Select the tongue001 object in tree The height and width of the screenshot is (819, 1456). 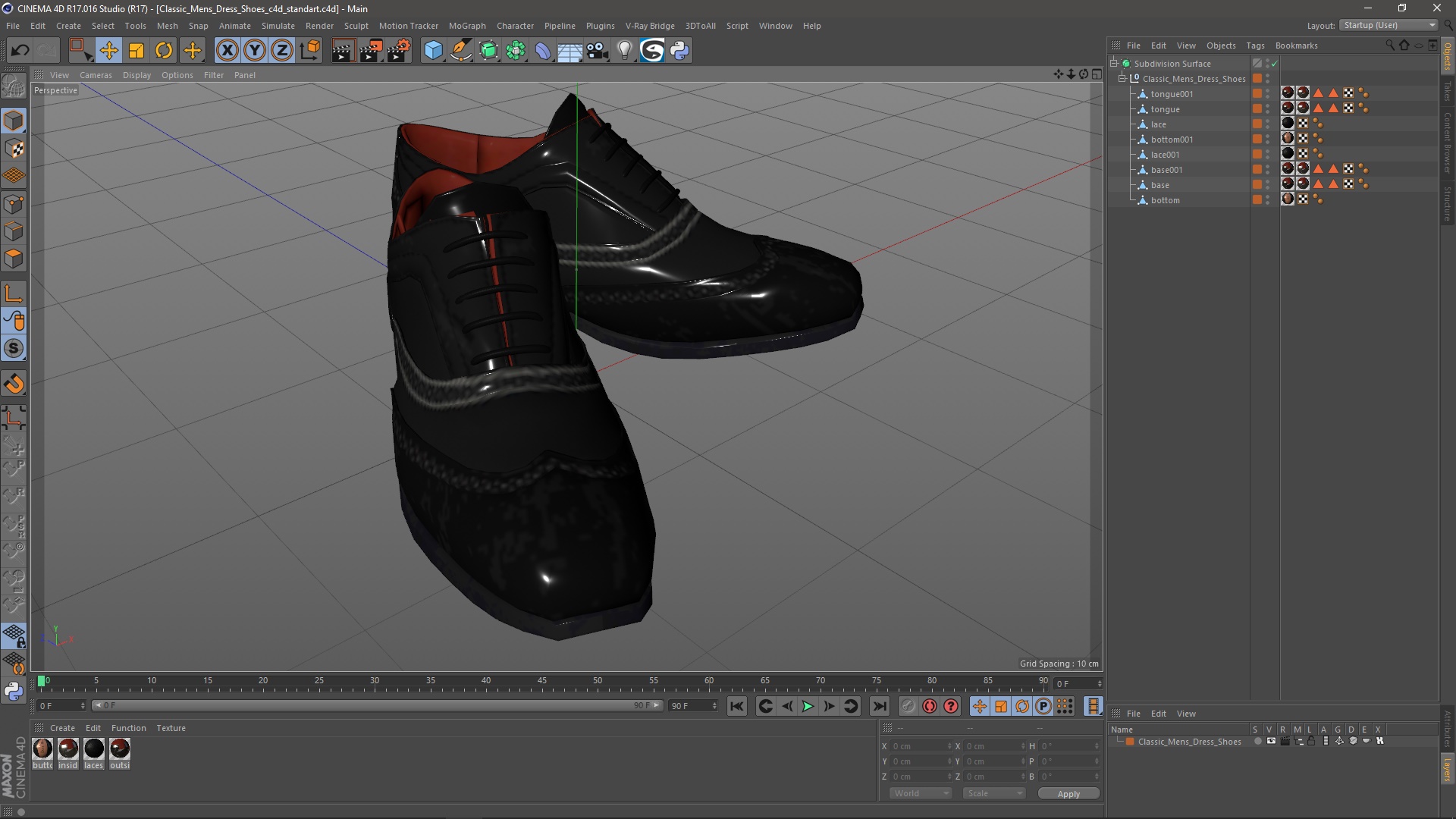click(x=1171, y=94)
